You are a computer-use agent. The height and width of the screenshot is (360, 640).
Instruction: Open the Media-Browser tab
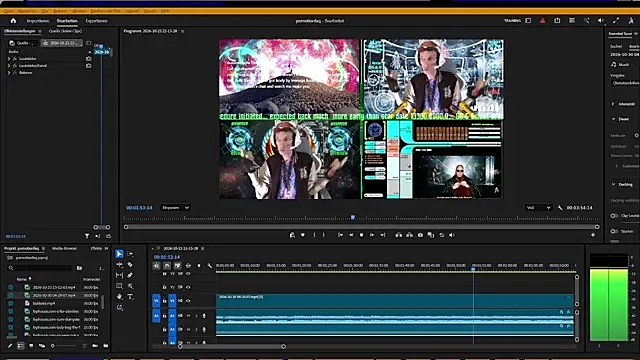(64, 248)
